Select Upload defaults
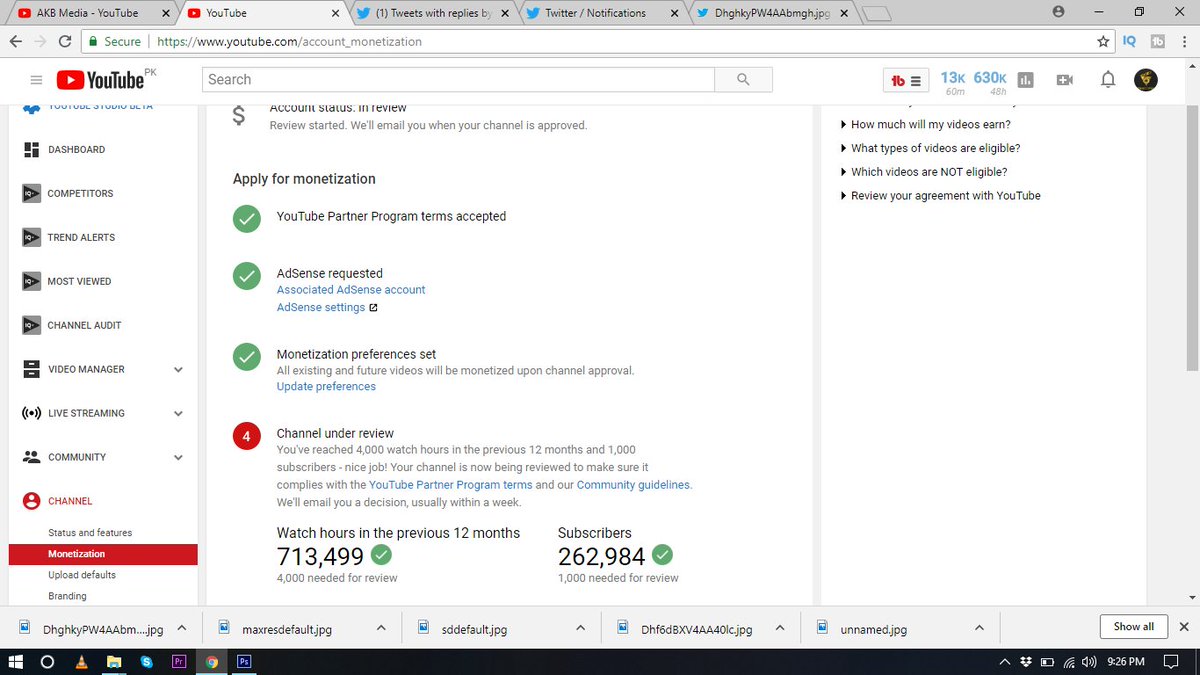 82,575
